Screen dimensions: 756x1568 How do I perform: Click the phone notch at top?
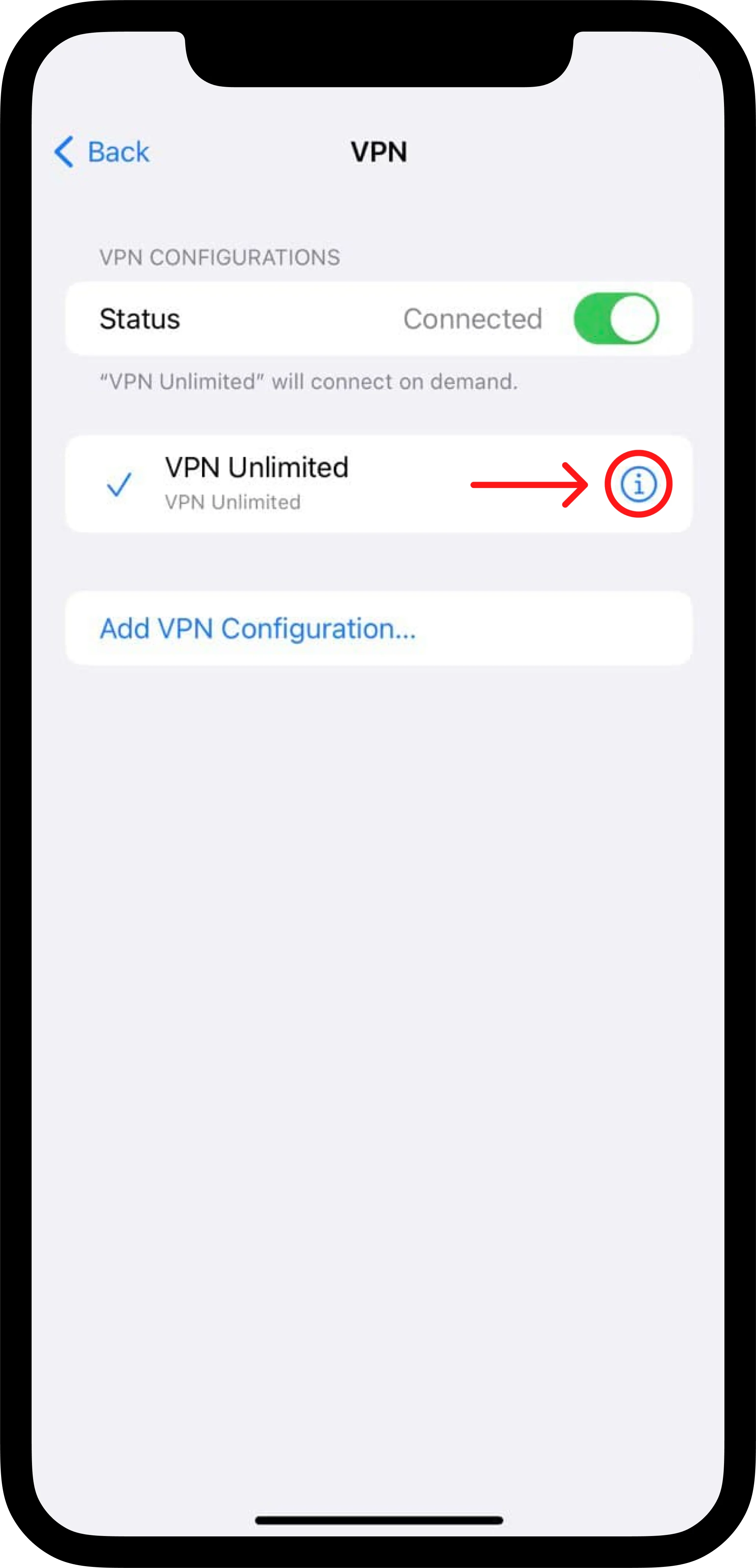click(x=379, y=58)
